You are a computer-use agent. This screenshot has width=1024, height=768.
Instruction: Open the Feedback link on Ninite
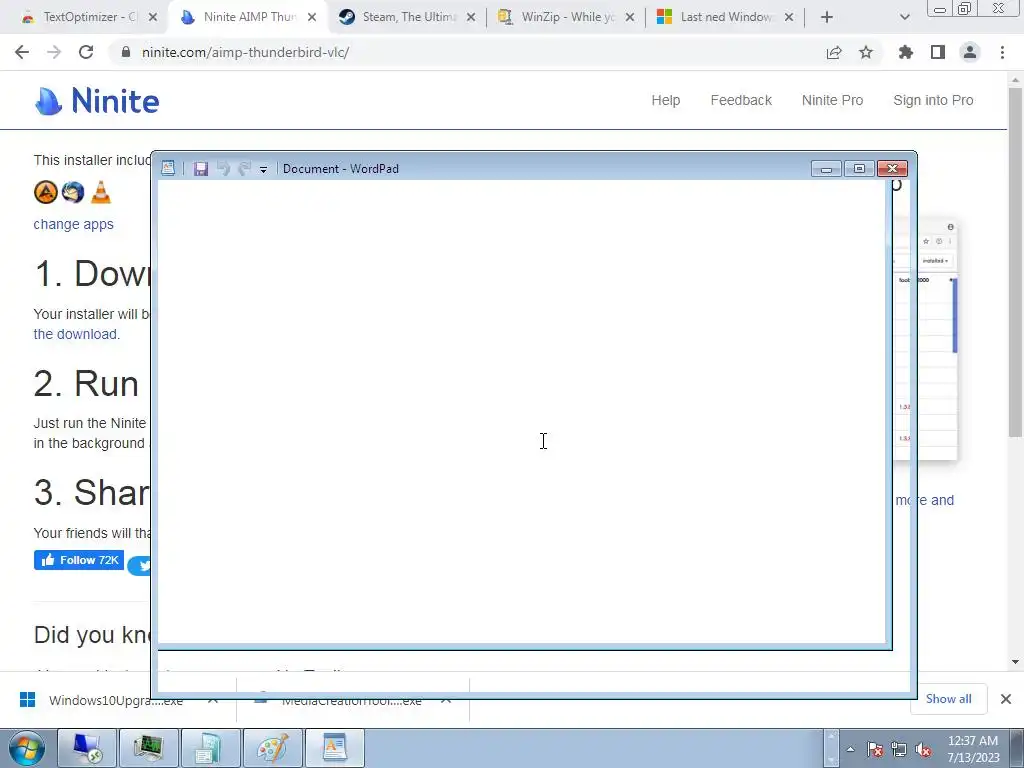[741, 100]
